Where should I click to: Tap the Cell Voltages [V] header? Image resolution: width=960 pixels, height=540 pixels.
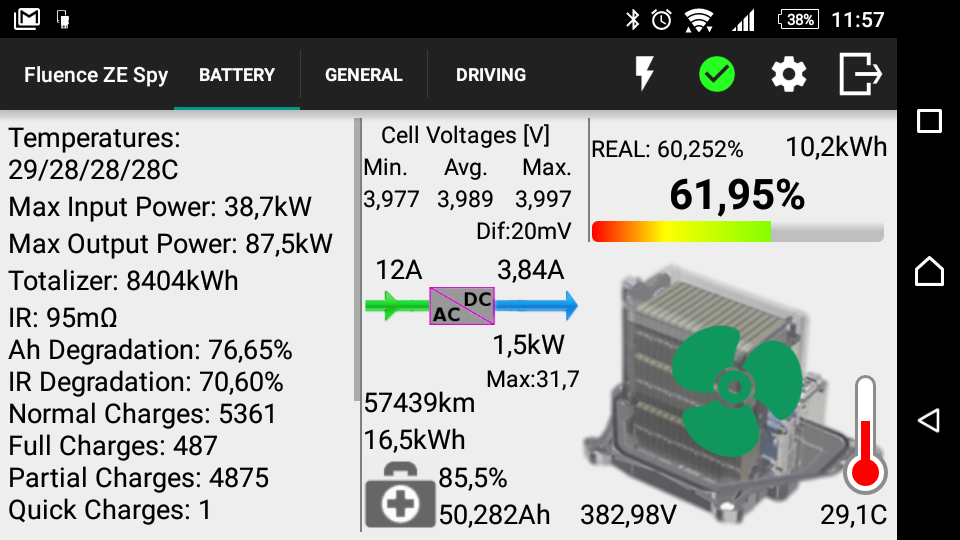pos(465,136)
